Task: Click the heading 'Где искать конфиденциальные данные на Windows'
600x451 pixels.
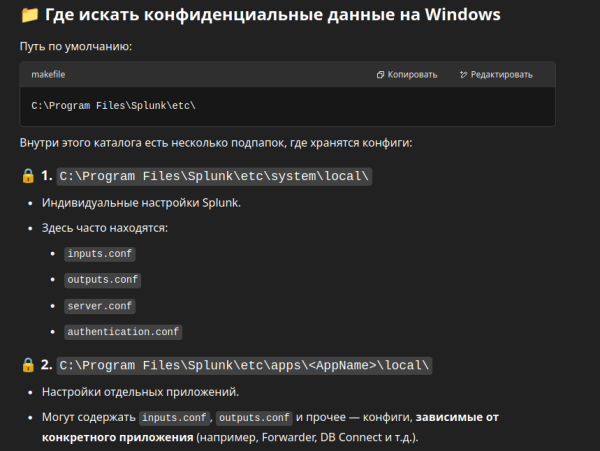Action: coord(272,15)
